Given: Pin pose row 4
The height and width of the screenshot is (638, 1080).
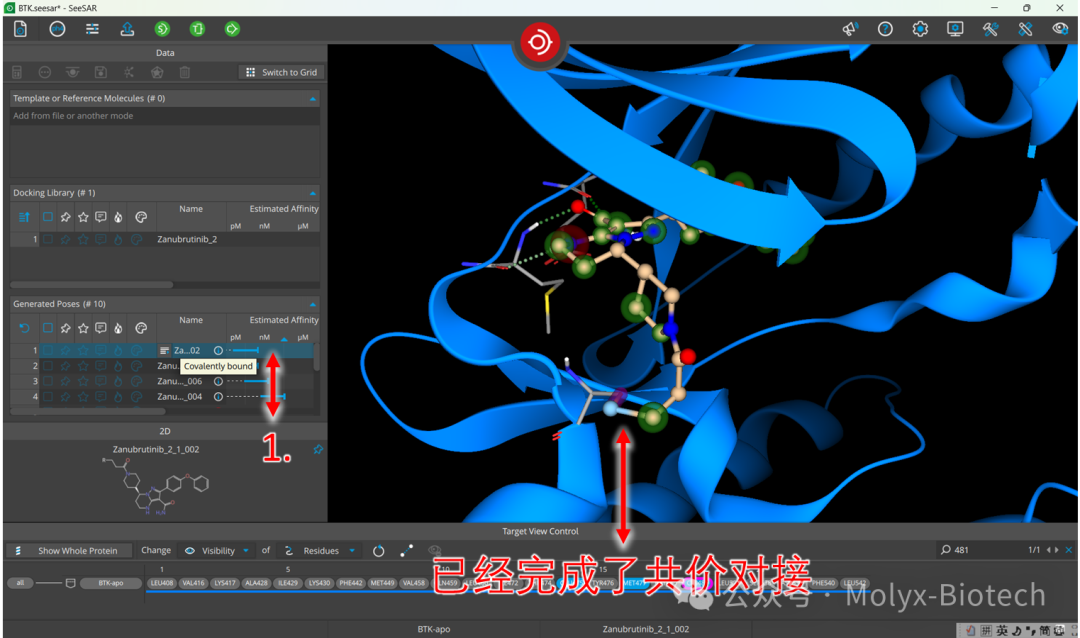Looking at the screenshot, I should coord(65,396).
